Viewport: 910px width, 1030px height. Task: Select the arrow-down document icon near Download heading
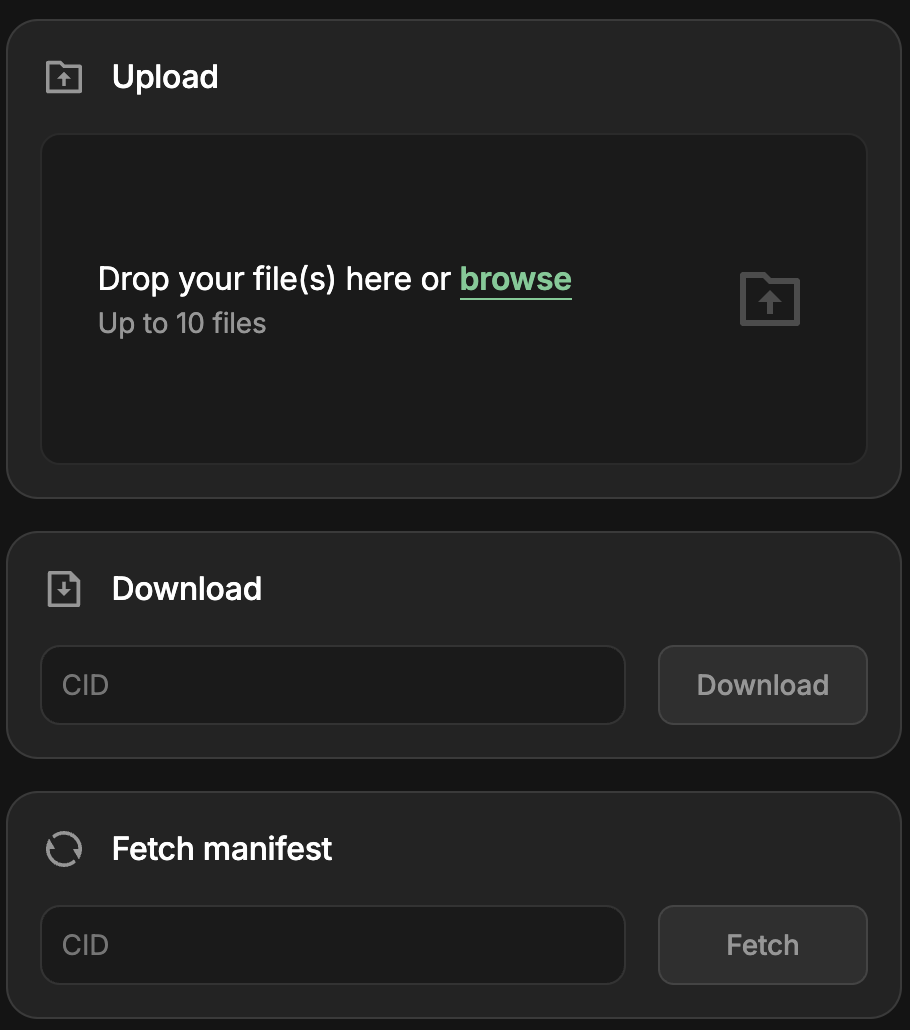[63, 589]
